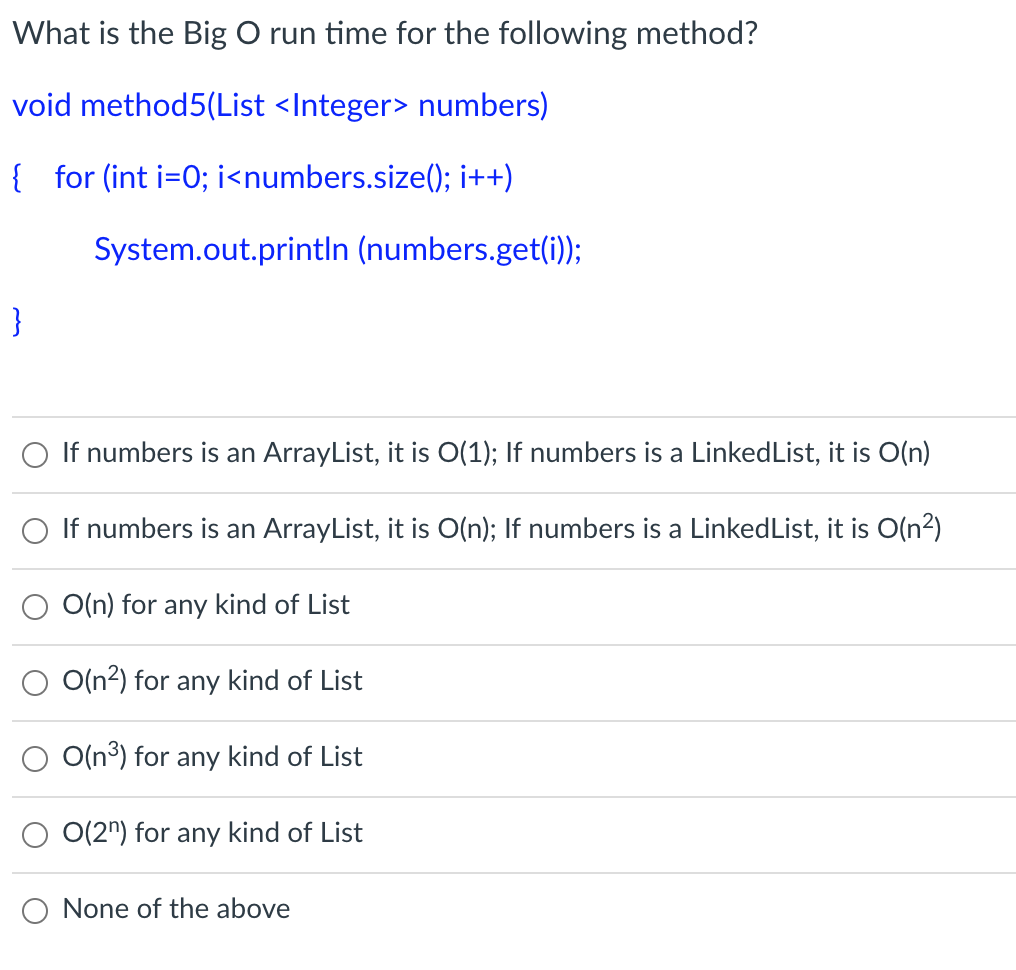
Task: Click the closing curly brace of the method
Action: [17, 321]
